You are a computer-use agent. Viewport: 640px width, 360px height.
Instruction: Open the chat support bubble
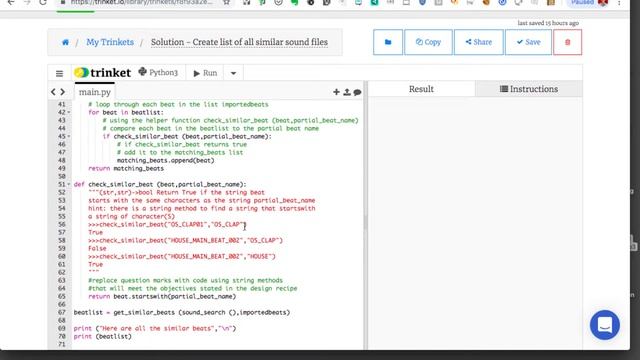(604, 325)
